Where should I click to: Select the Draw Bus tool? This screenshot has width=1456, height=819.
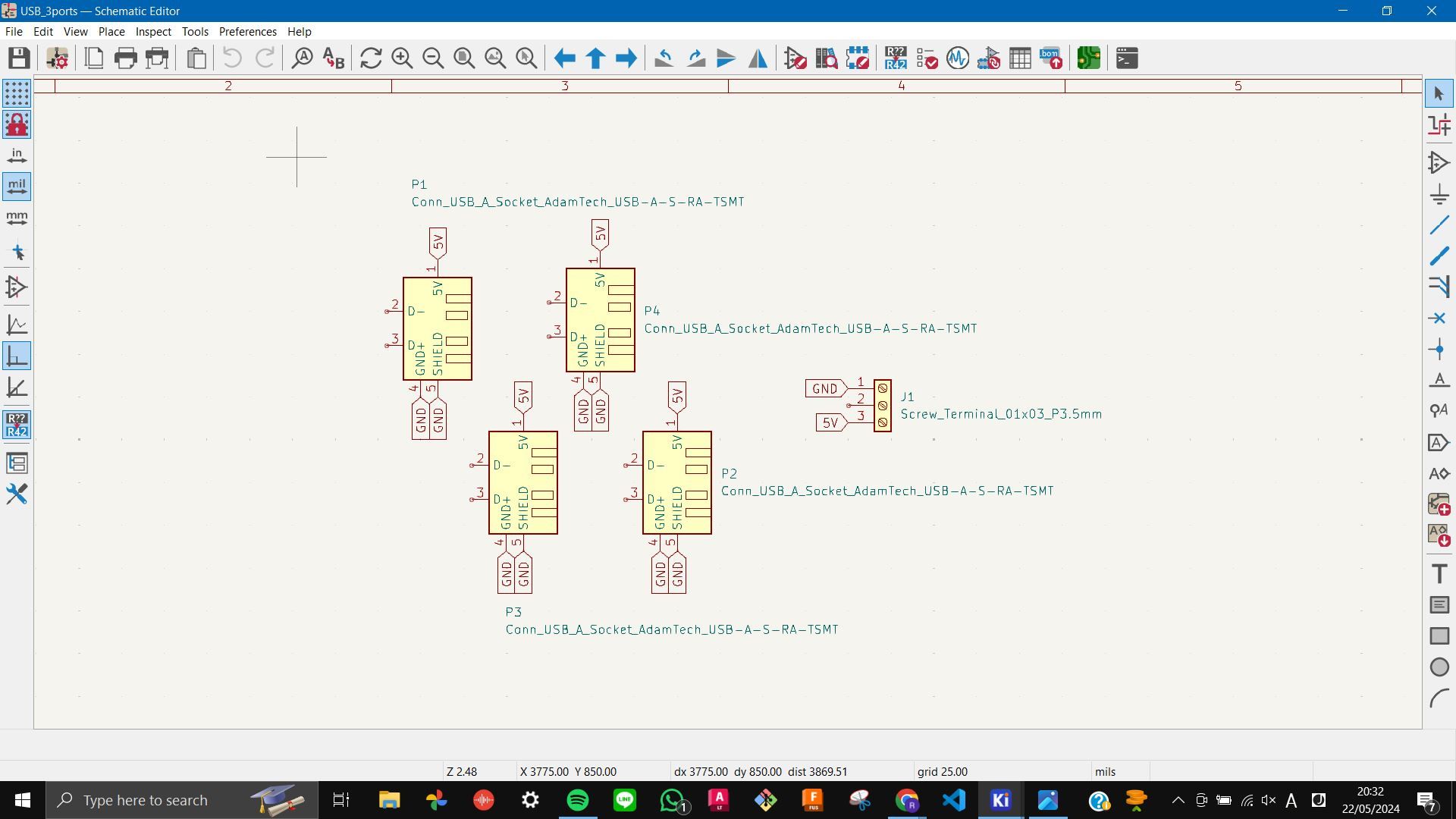pyautogui.click(x=1439, y=256)
